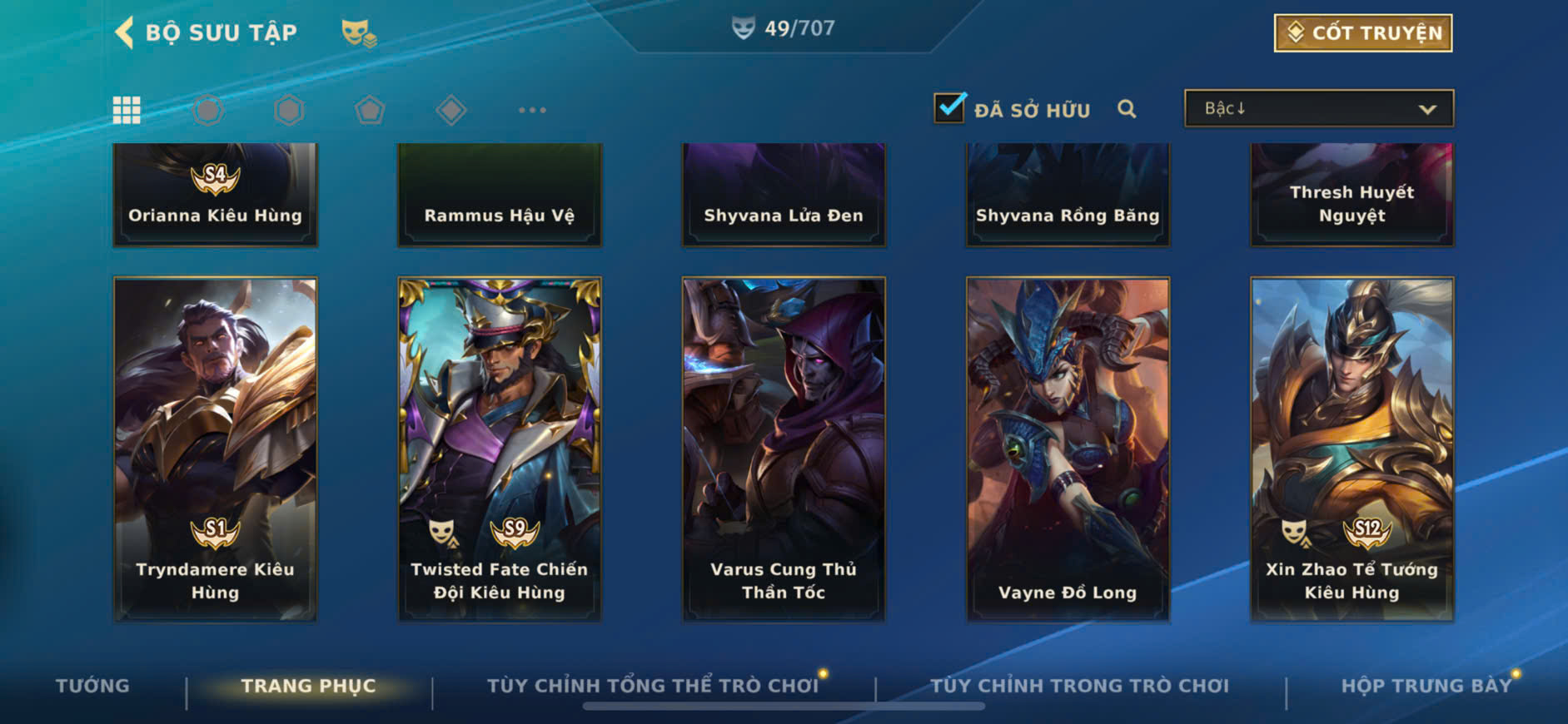Click the sort dropdown chevron arrow
The width and height of the screenshot is (1568, 724).
[x=1427, y=109]
